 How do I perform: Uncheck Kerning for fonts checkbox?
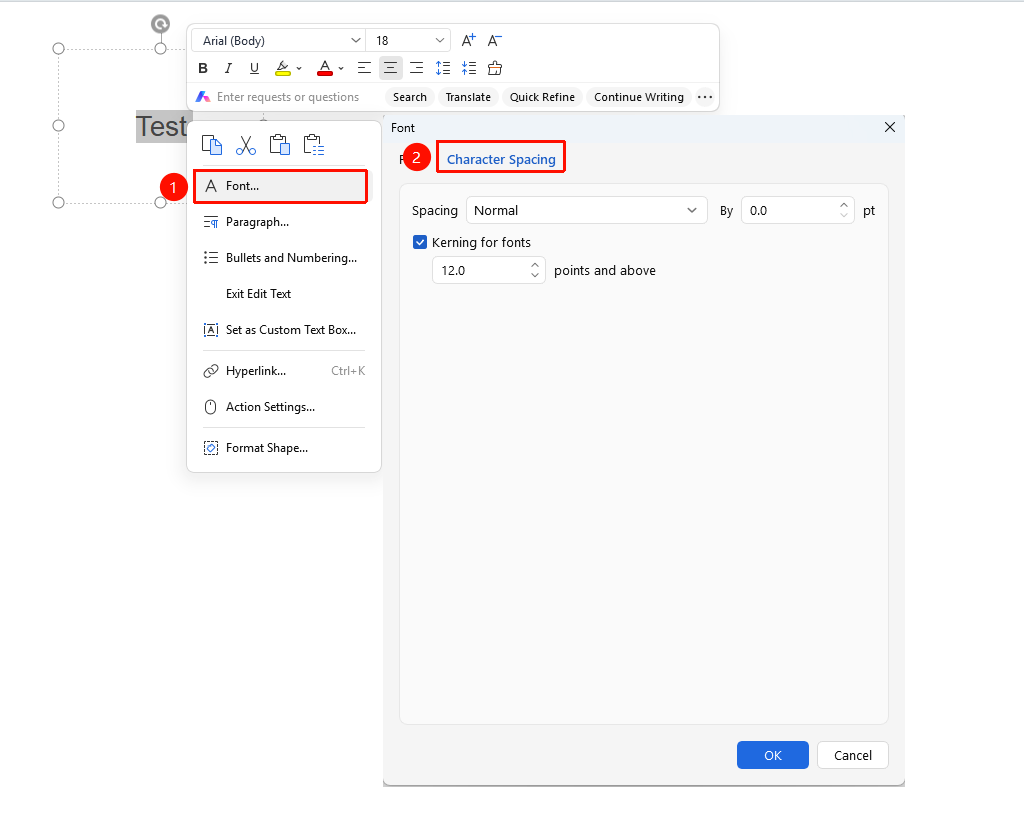point(420,242)
